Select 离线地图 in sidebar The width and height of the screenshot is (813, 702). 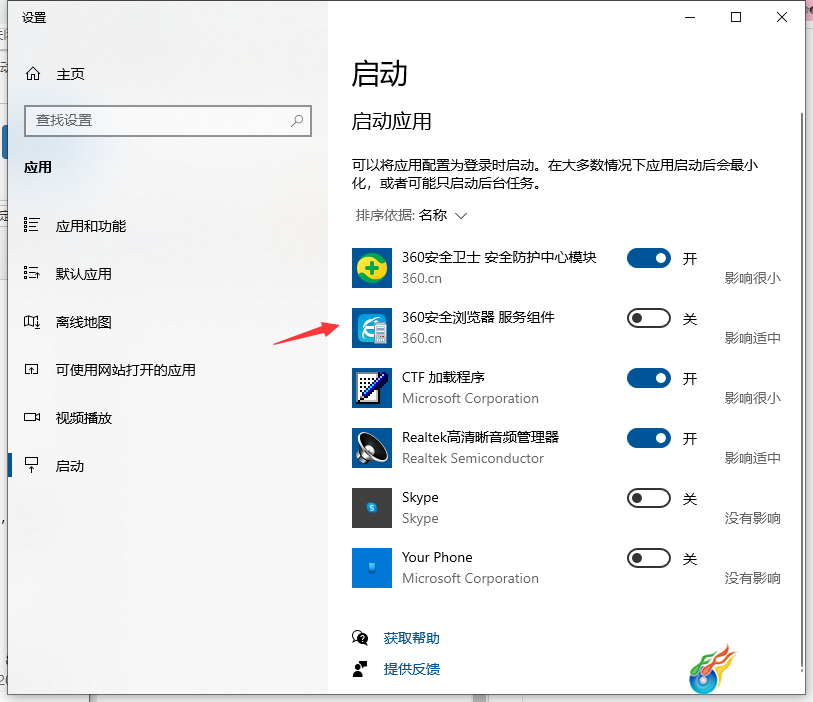click(x=167, y=322)
